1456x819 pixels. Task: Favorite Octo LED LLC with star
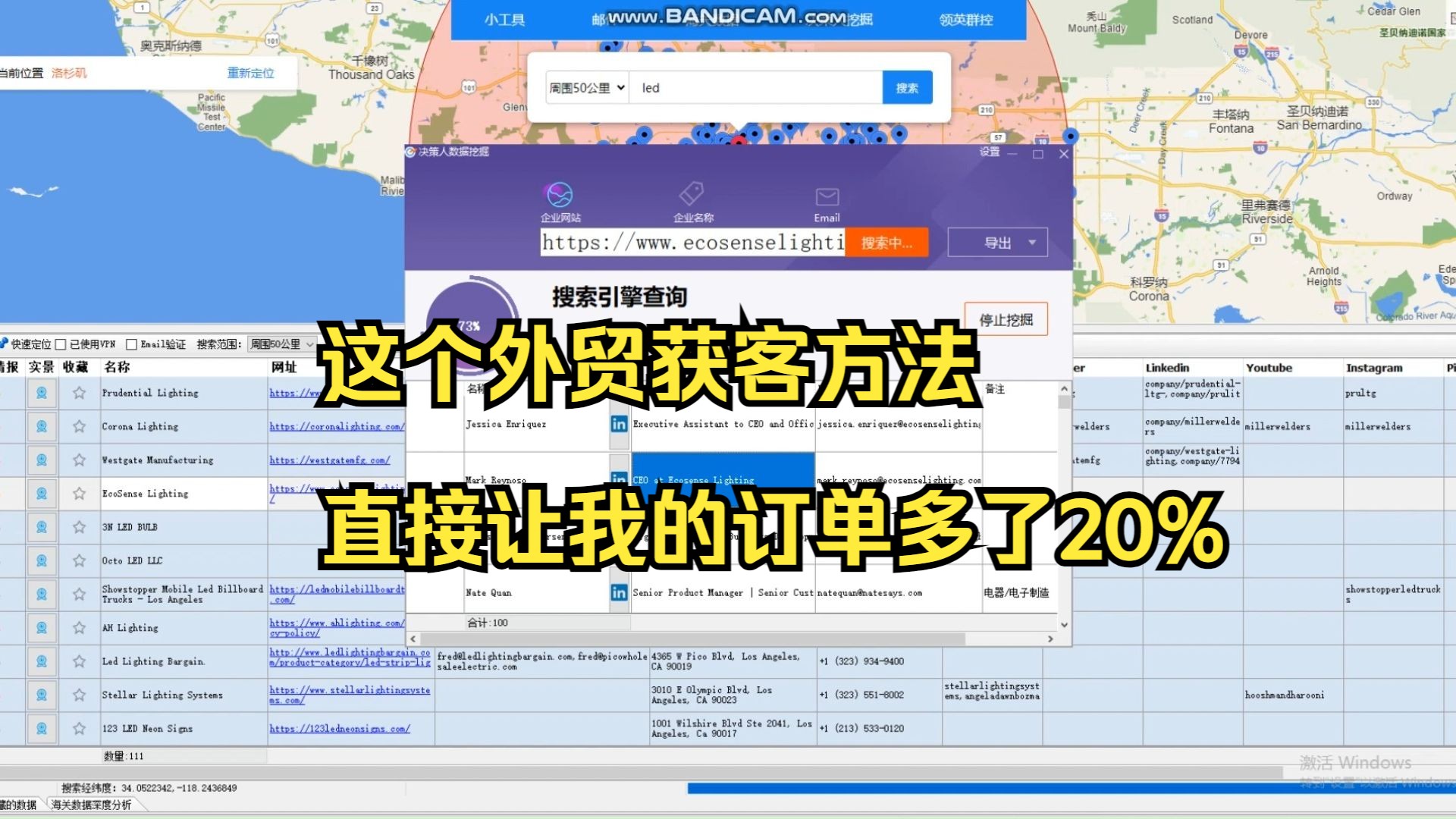click(x=79, y=560)
